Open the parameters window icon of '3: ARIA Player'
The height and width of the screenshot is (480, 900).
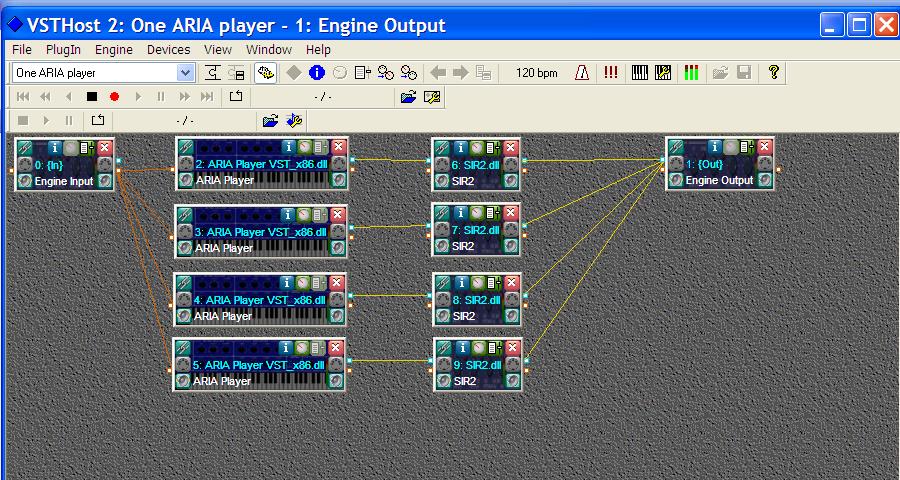pyautogui.click(x=319, y=215)
